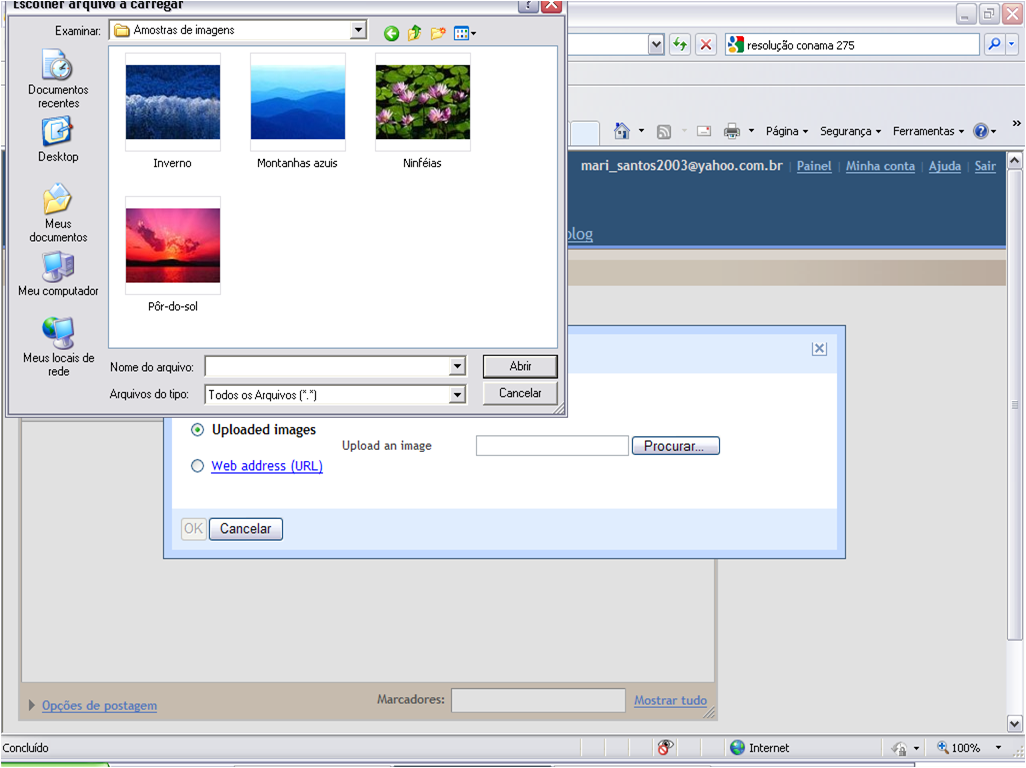
Task: Click the page scrollbar down arrow
Action: pos(1014,724)
